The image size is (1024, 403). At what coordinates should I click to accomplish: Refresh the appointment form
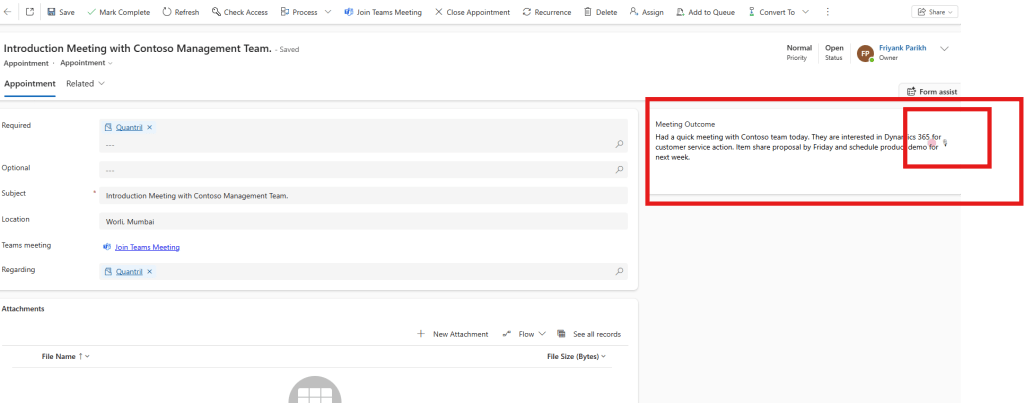pos(180,12)
